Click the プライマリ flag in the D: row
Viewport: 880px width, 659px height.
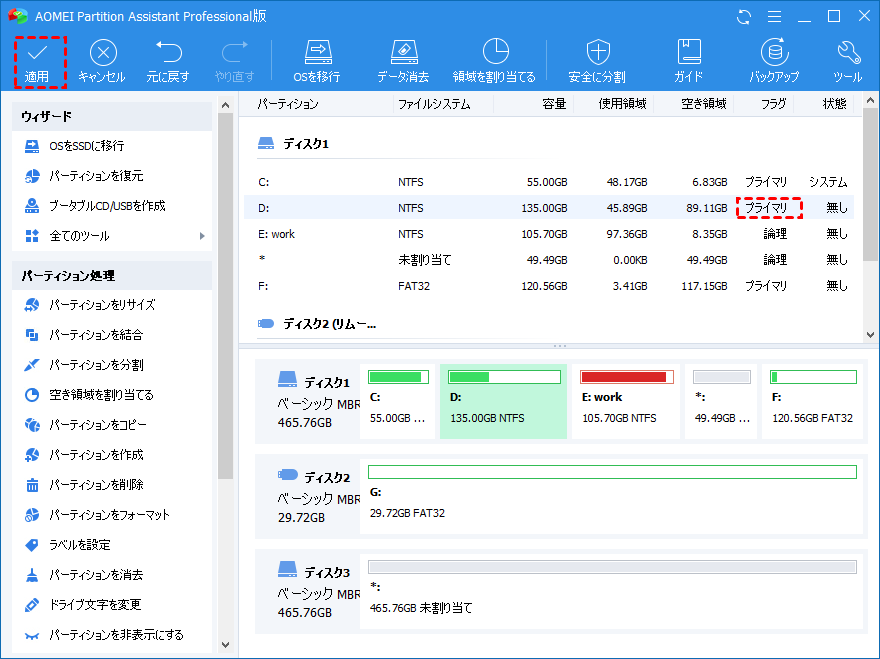[x=767, y=208]
